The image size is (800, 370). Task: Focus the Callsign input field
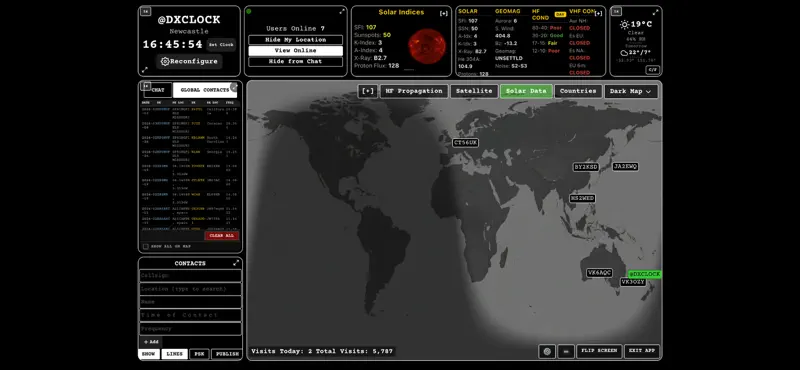(x=190, y=276)
